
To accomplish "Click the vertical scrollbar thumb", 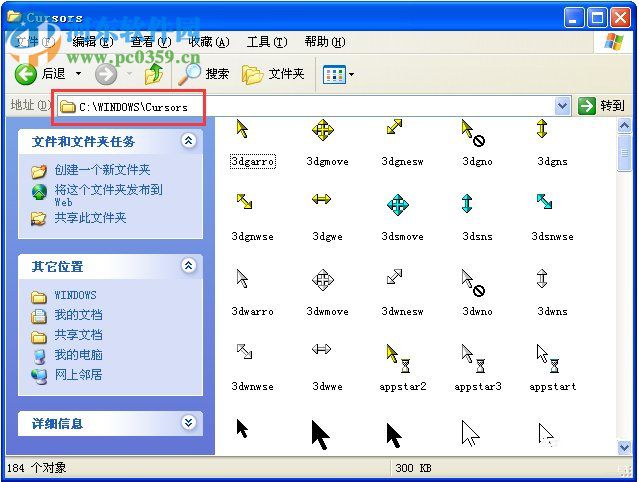I will [624, 154].
